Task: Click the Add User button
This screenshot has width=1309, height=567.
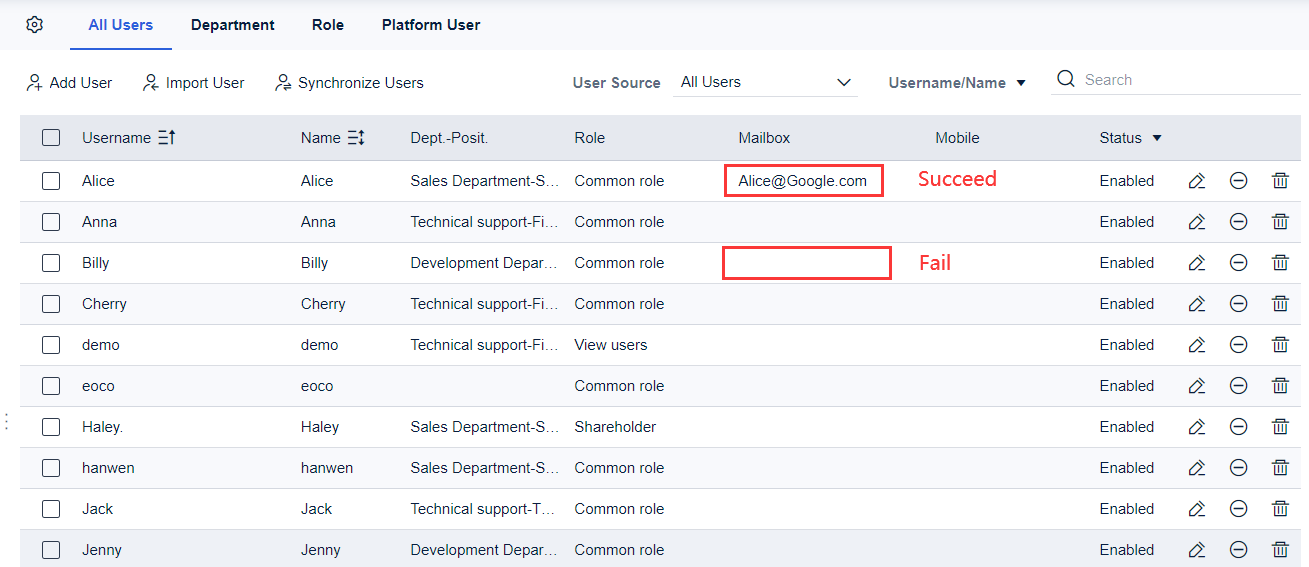Action: (69, 83)
